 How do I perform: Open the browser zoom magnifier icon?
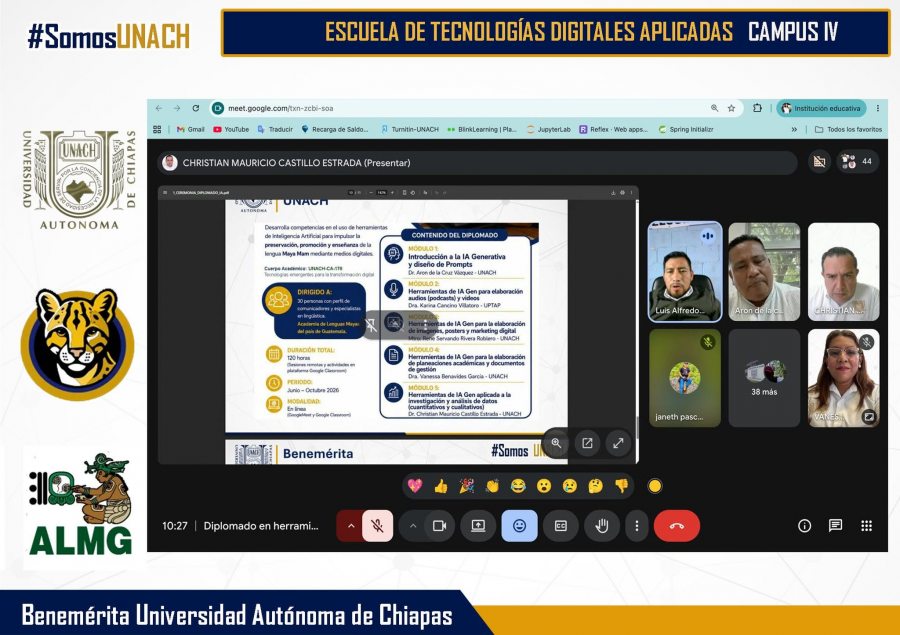pyautogui.click(x=715, y=108)
